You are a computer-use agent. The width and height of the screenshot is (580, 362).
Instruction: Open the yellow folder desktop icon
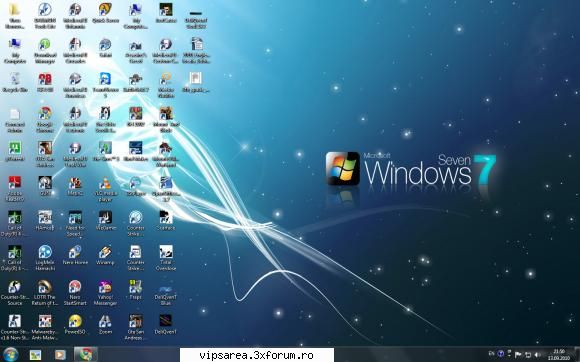pyautogui.click(x=15, y=16)
